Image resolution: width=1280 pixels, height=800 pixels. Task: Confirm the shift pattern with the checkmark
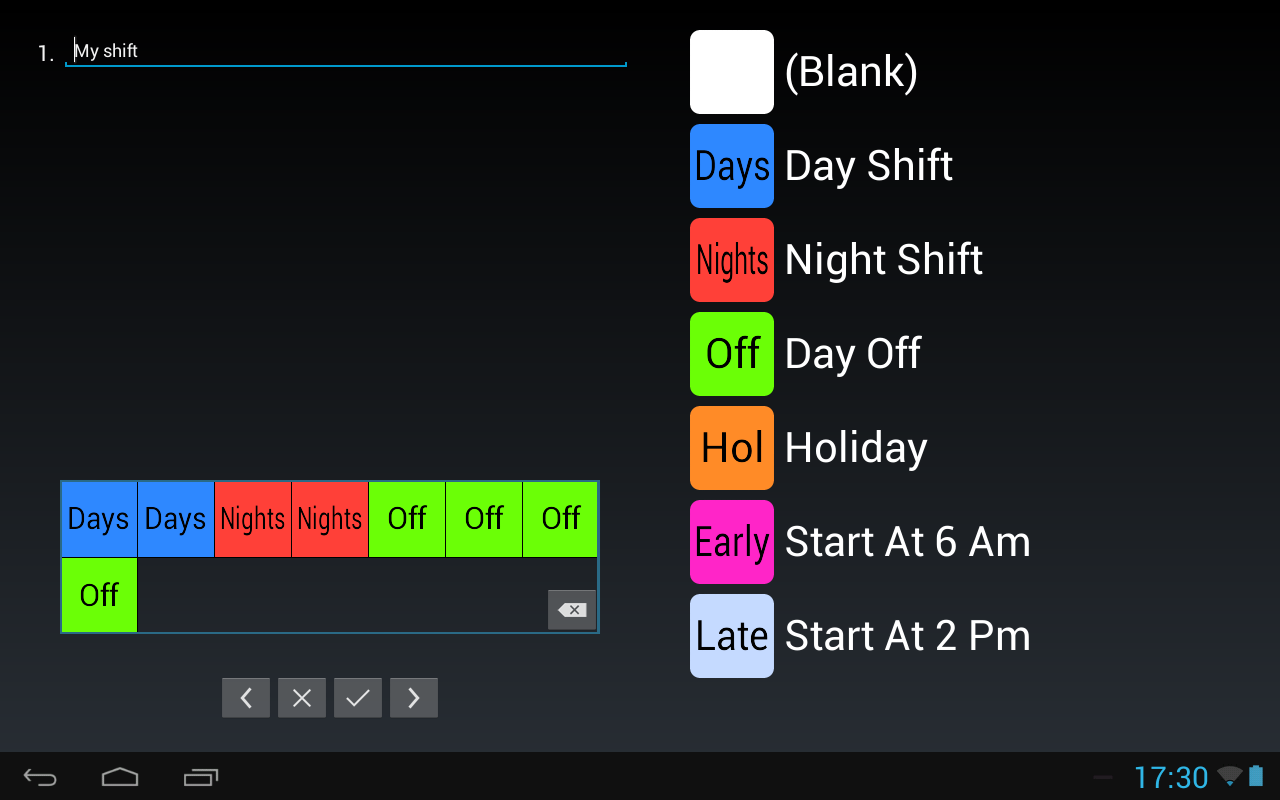357,697
